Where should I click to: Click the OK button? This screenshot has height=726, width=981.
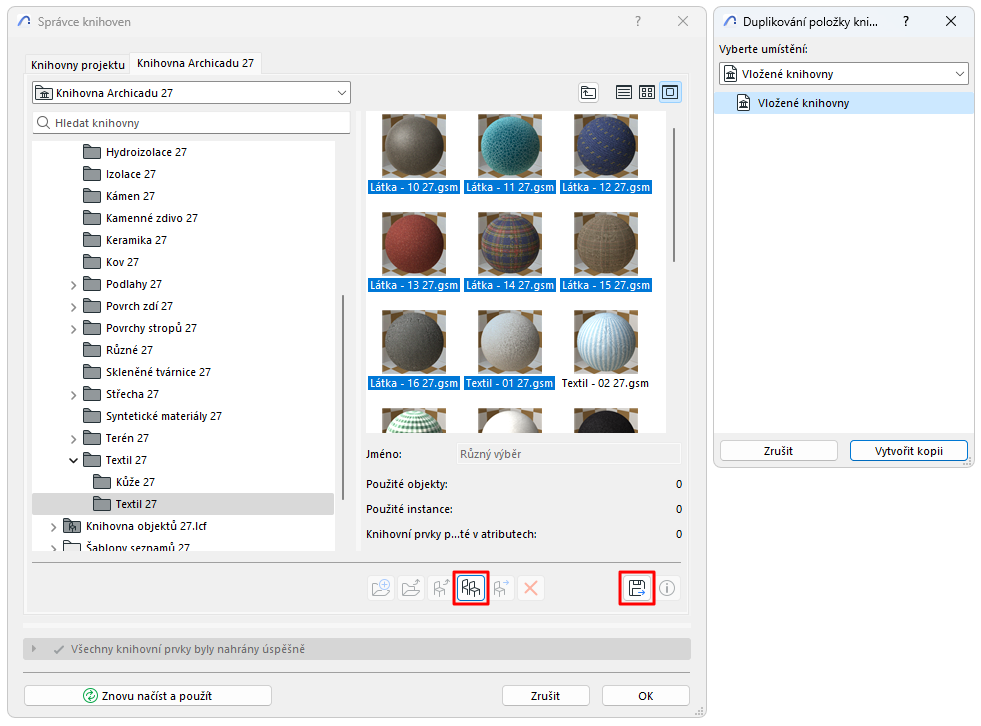tap(646, 696)
